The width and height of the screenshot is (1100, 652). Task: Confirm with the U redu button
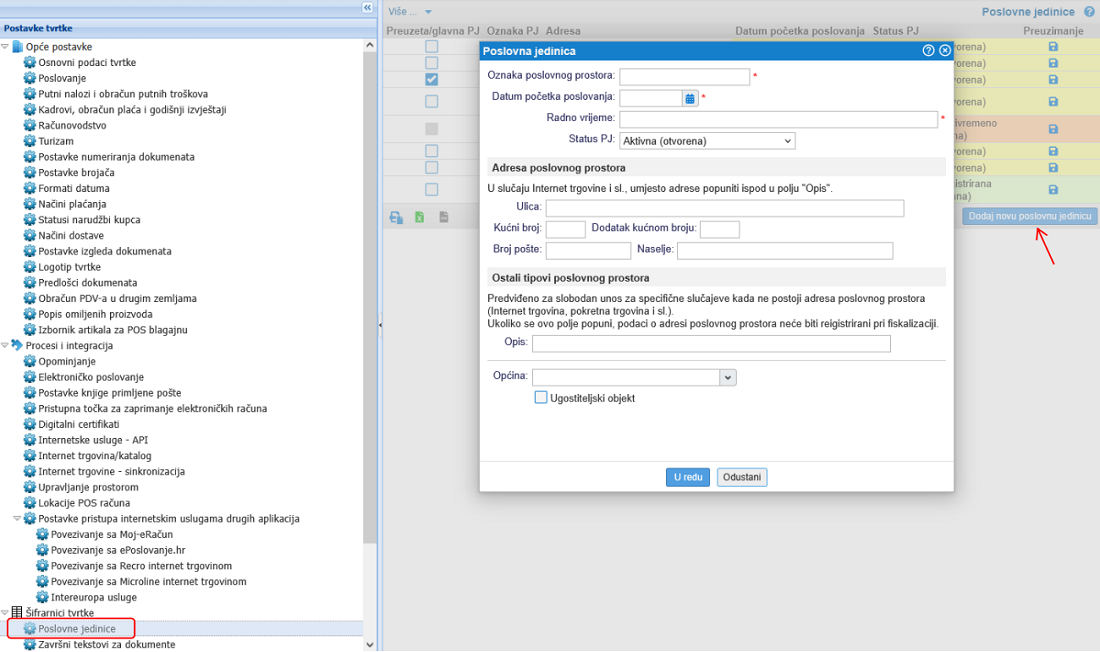point(687,477)
